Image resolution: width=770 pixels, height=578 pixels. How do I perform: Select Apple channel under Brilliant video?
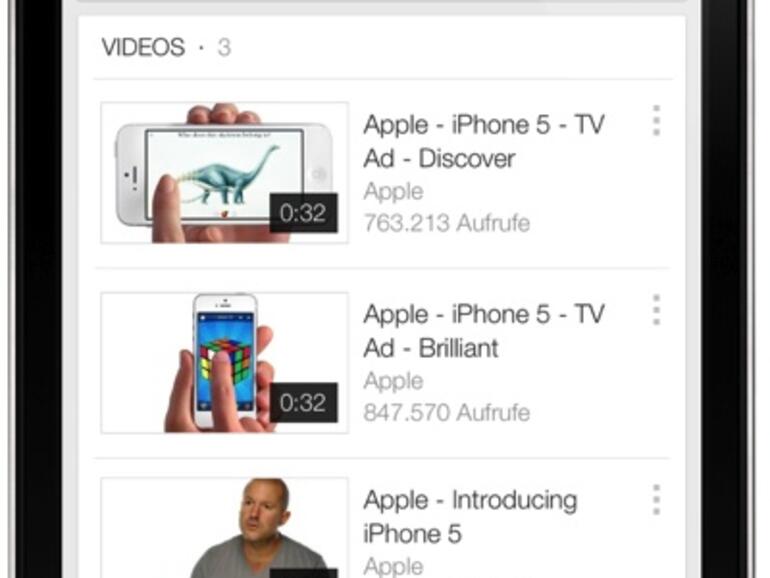[393, 382]
